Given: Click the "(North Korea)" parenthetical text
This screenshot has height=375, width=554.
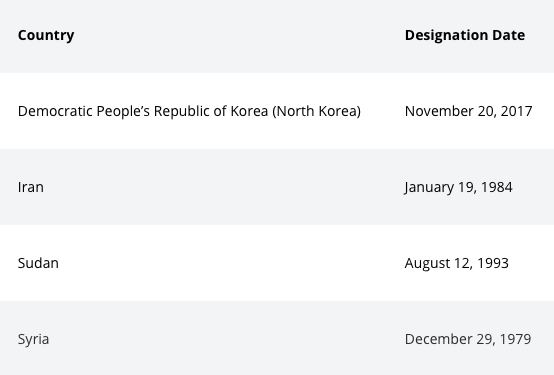Looking at the screenshot, I should (x=317, y=111).
